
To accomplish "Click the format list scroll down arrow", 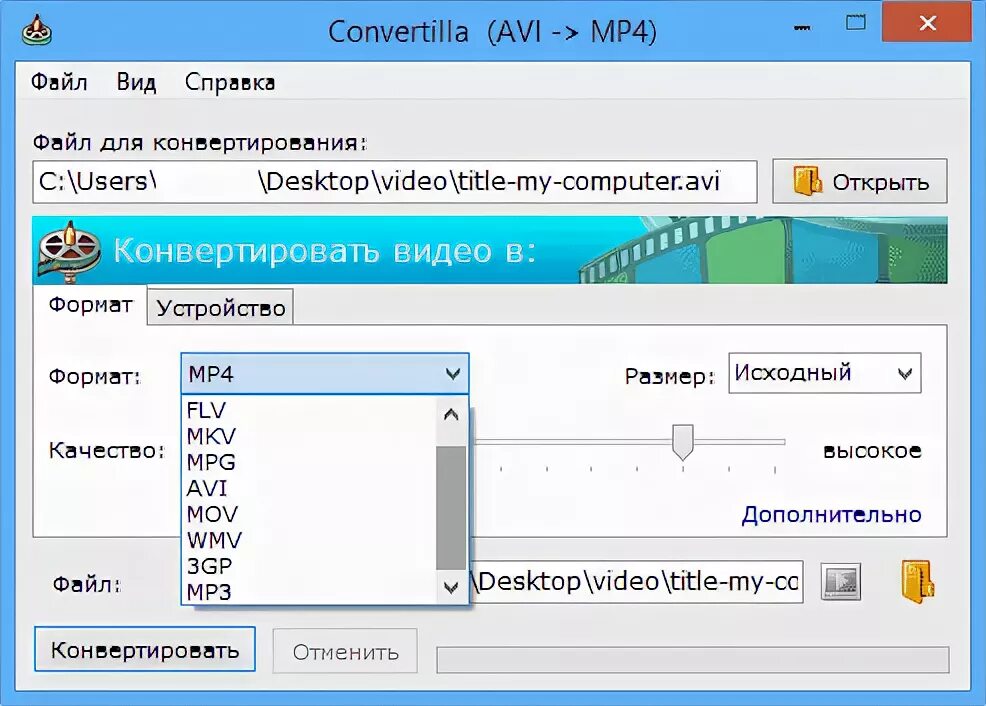I will coord(451,587).
